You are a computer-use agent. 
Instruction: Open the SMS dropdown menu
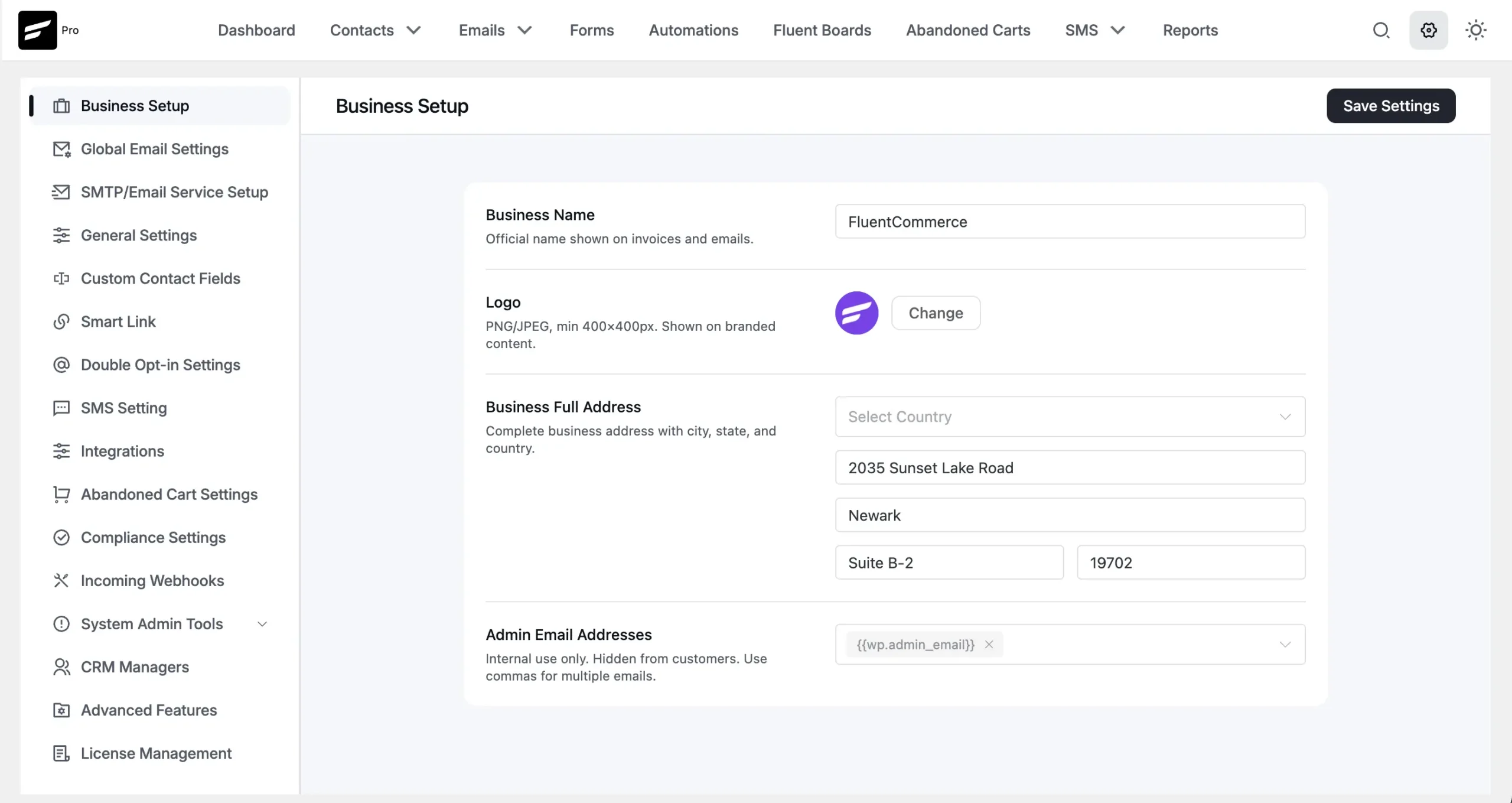pos(1094,30)
